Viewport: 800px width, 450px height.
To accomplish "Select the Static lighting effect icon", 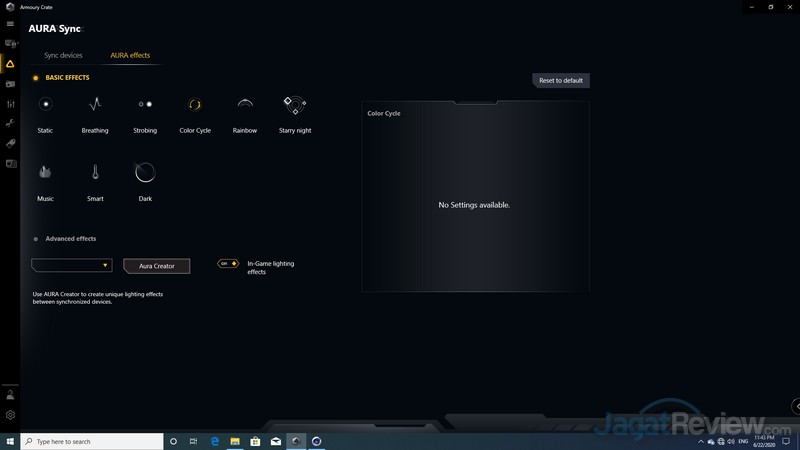I will tap(45, 104).
